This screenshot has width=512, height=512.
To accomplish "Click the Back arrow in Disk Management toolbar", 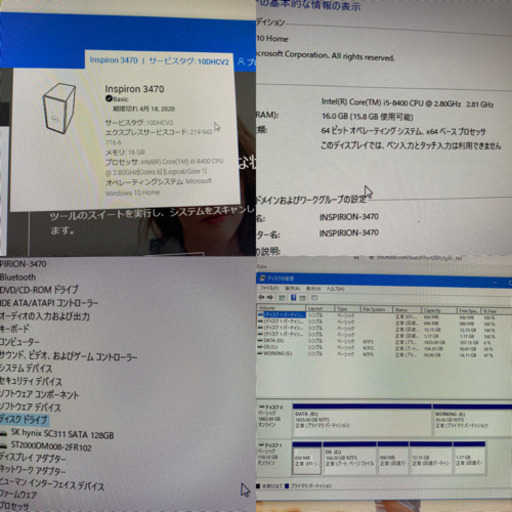I will (x=261, y=297).
